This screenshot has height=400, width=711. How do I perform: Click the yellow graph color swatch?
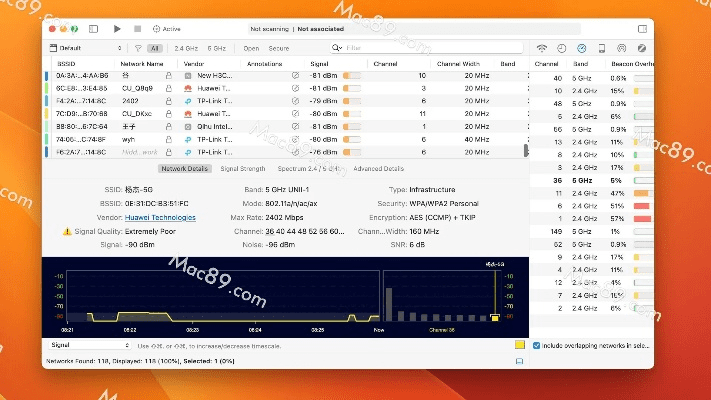pos(520,345)
